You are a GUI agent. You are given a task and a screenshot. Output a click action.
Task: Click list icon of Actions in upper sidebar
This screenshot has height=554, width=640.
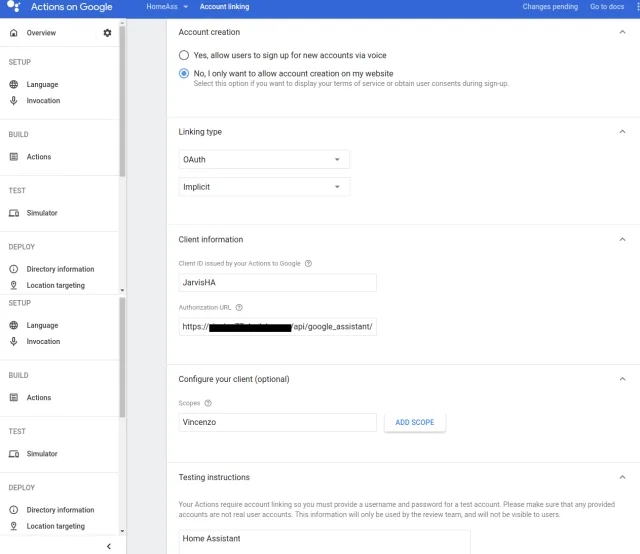pyautogui.click(x=13, y=157)
